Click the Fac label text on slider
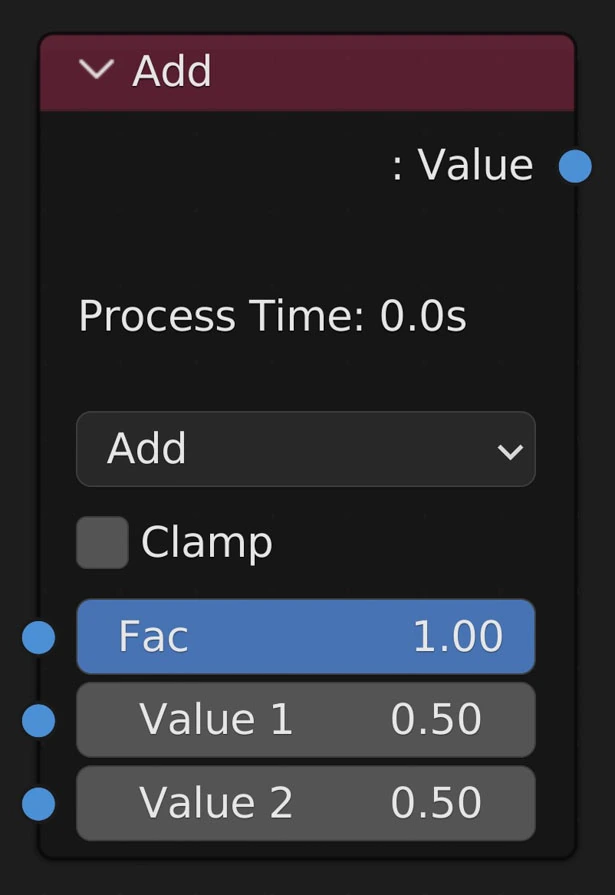The width and height of the screenshot is (615, 895). click(x=153, y=637)
